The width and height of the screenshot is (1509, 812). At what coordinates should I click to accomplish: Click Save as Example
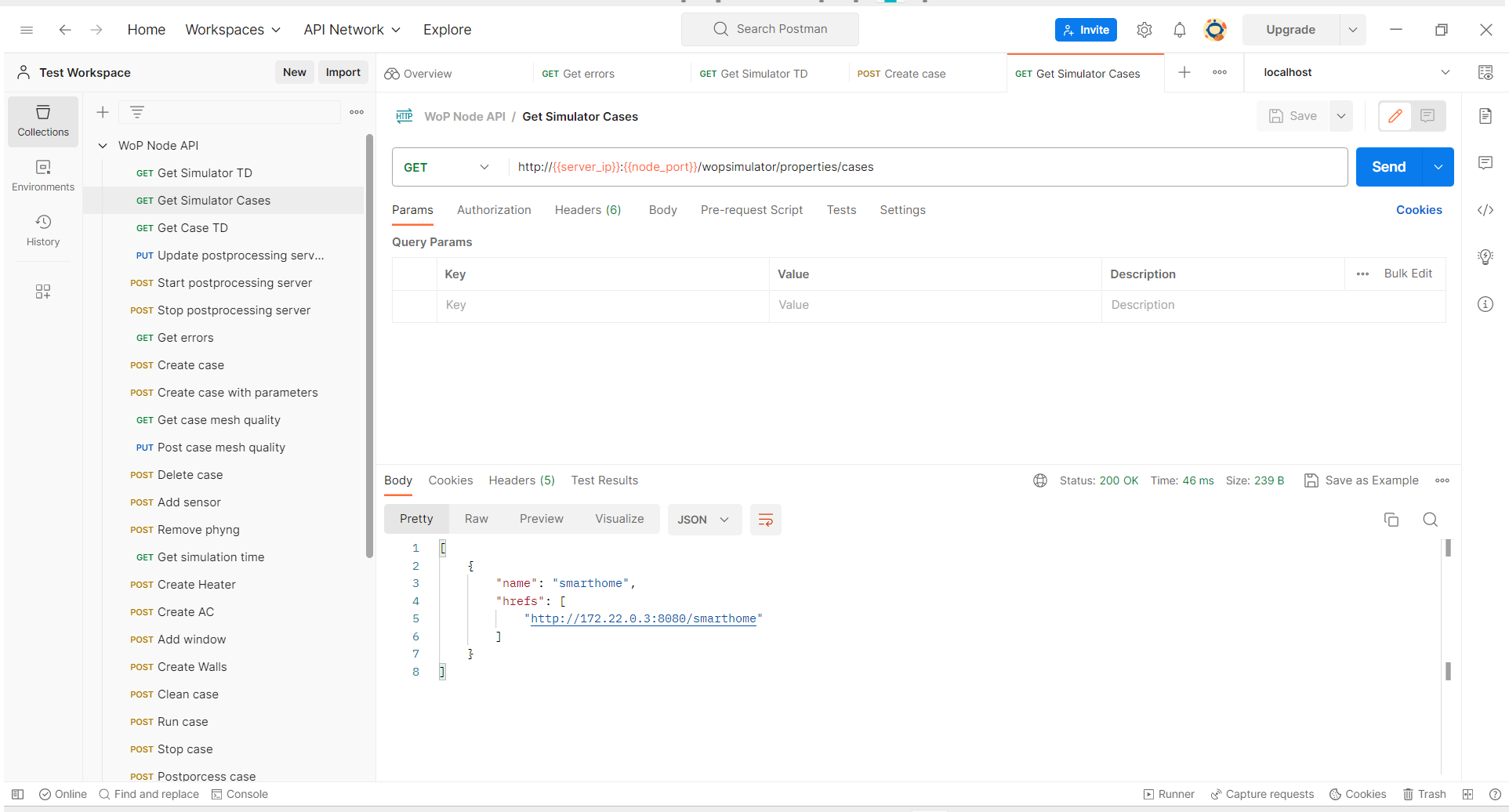pos(1362,480)
